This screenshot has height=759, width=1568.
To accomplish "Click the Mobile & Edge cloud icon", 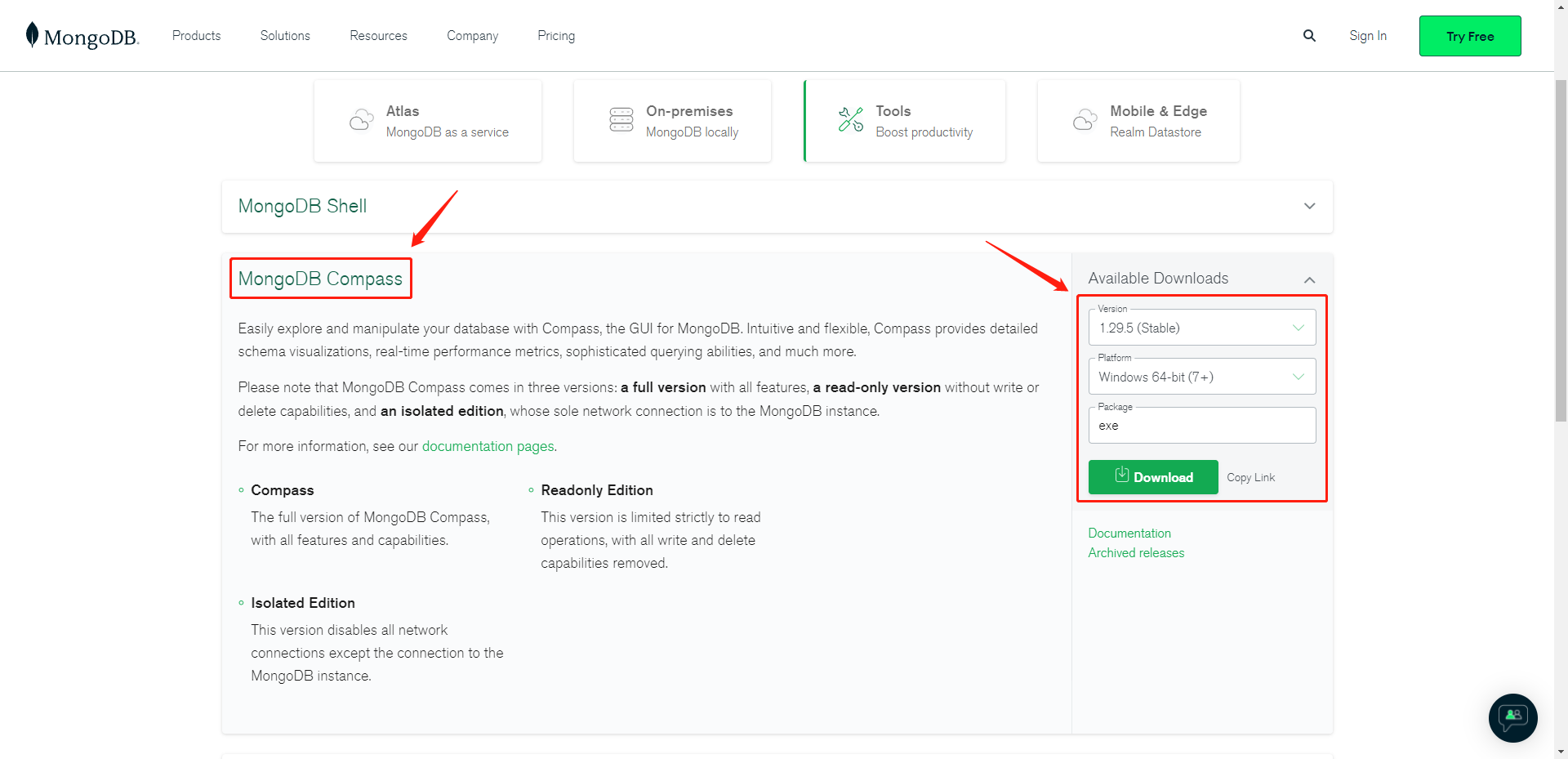I will point(1085,120).
